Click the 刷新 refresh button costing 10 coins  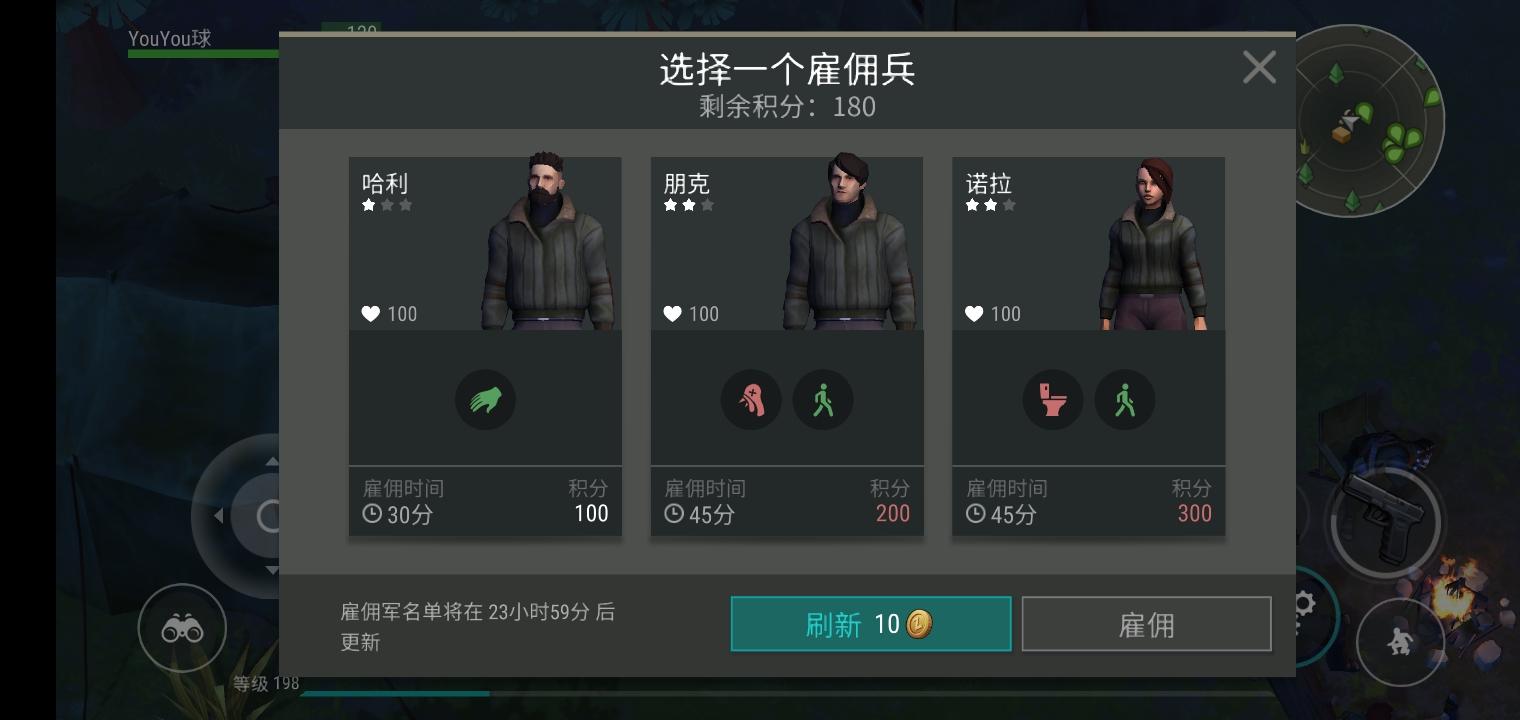click(x=871, y=624)
